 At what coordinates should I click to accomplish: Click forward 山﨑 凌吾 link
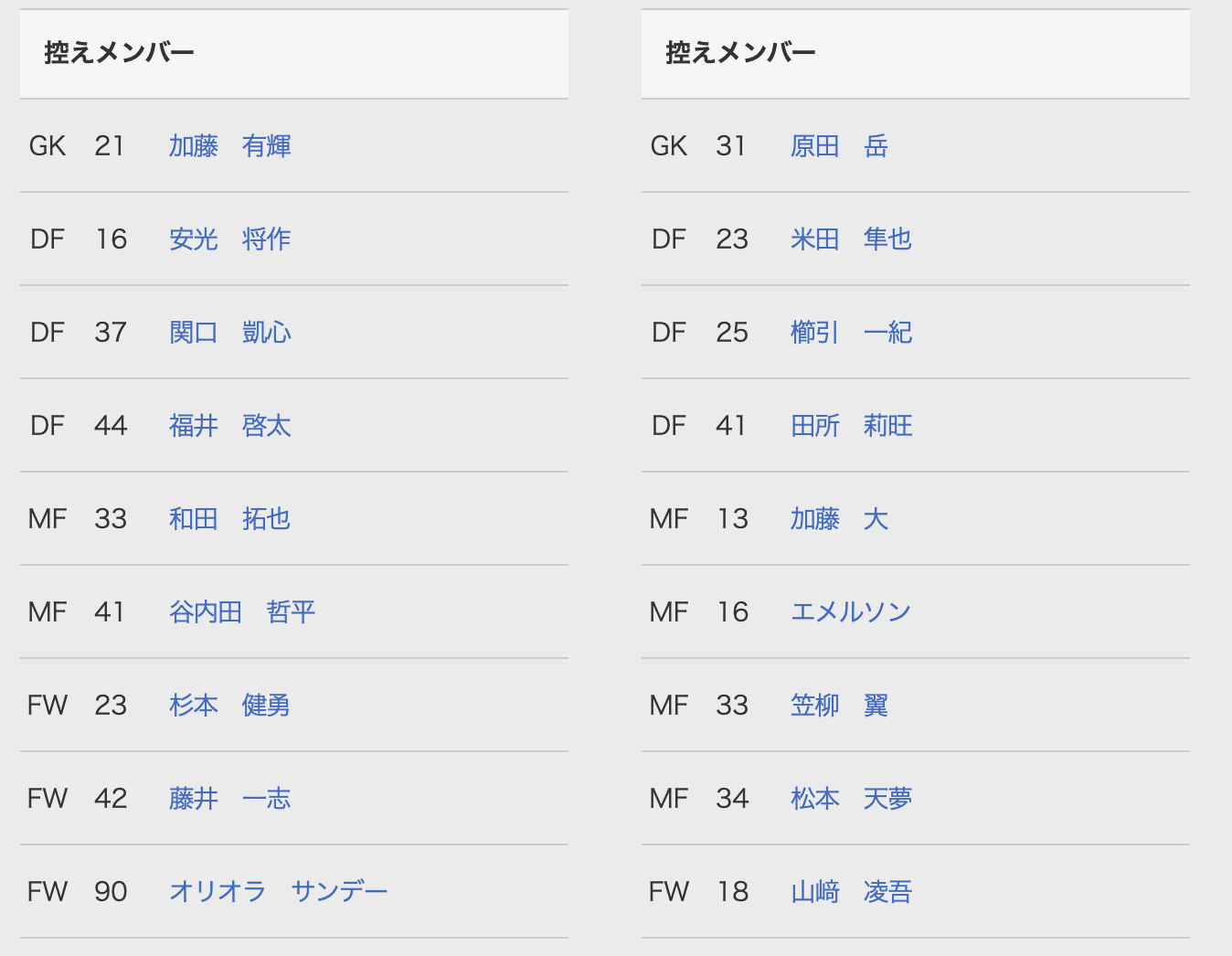pyautogui.click(x=851, y=892)
